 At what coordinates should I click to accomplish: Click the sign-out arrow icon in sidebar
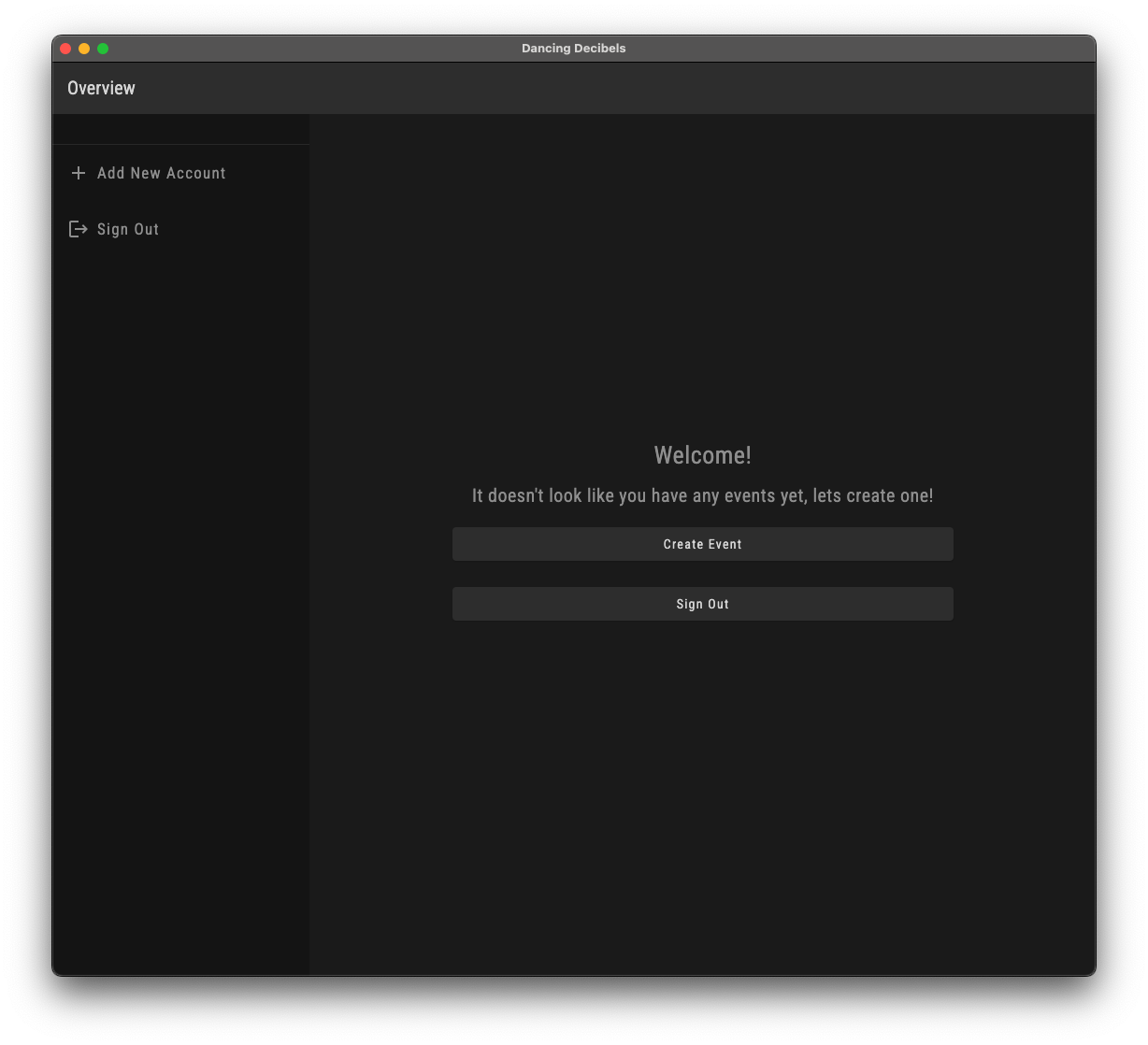pyautogui.click(x=79, y=229)
